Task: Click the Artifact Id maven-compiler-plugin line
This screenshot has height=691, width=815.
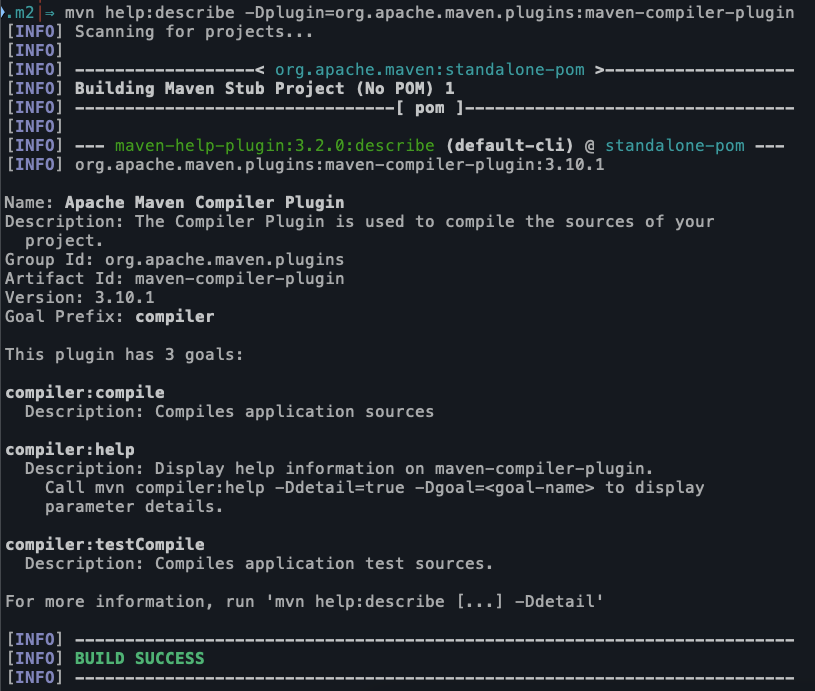Action: point(175,279)
